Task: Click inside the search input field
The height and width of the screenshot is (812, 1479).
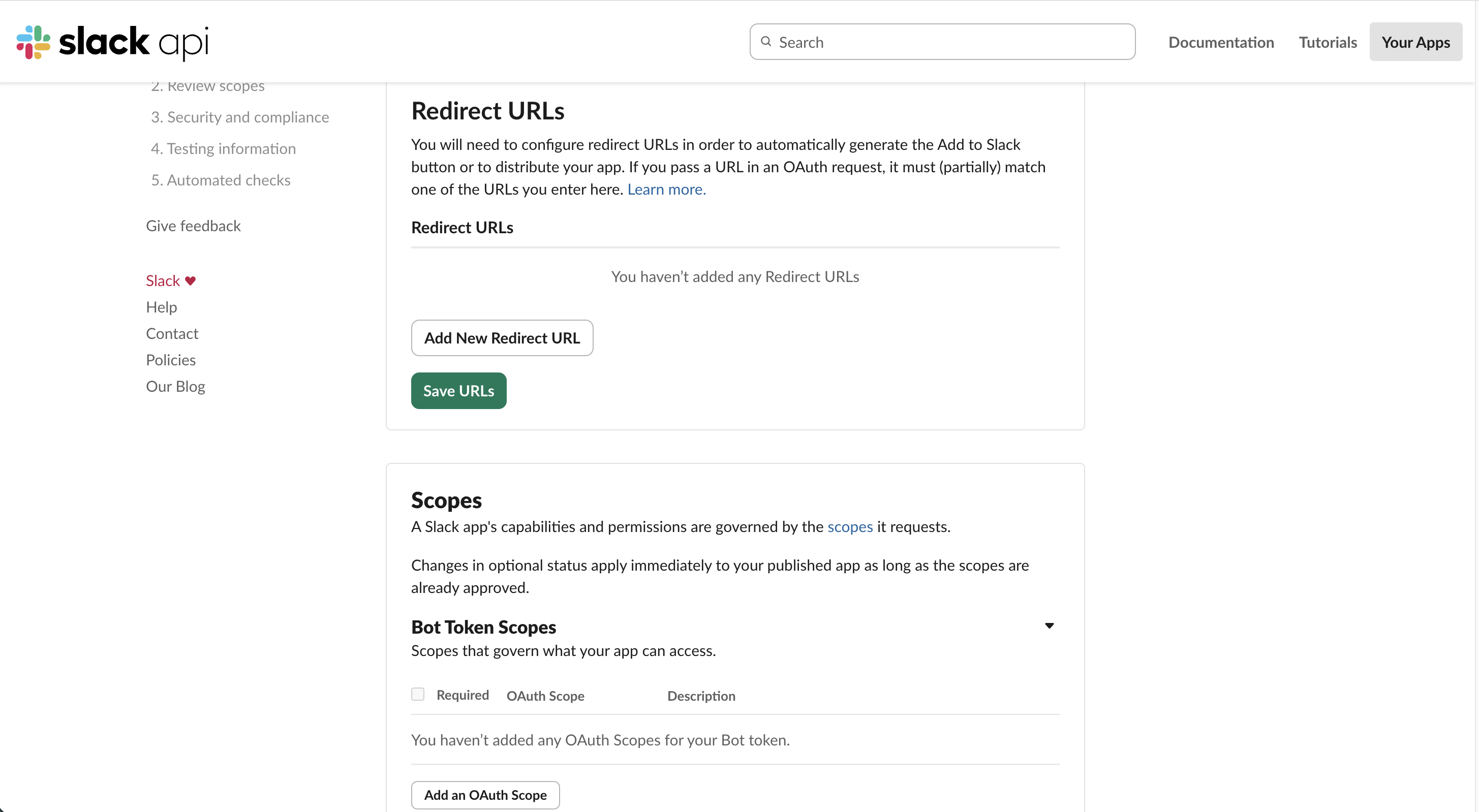Action: click(942, 41)
